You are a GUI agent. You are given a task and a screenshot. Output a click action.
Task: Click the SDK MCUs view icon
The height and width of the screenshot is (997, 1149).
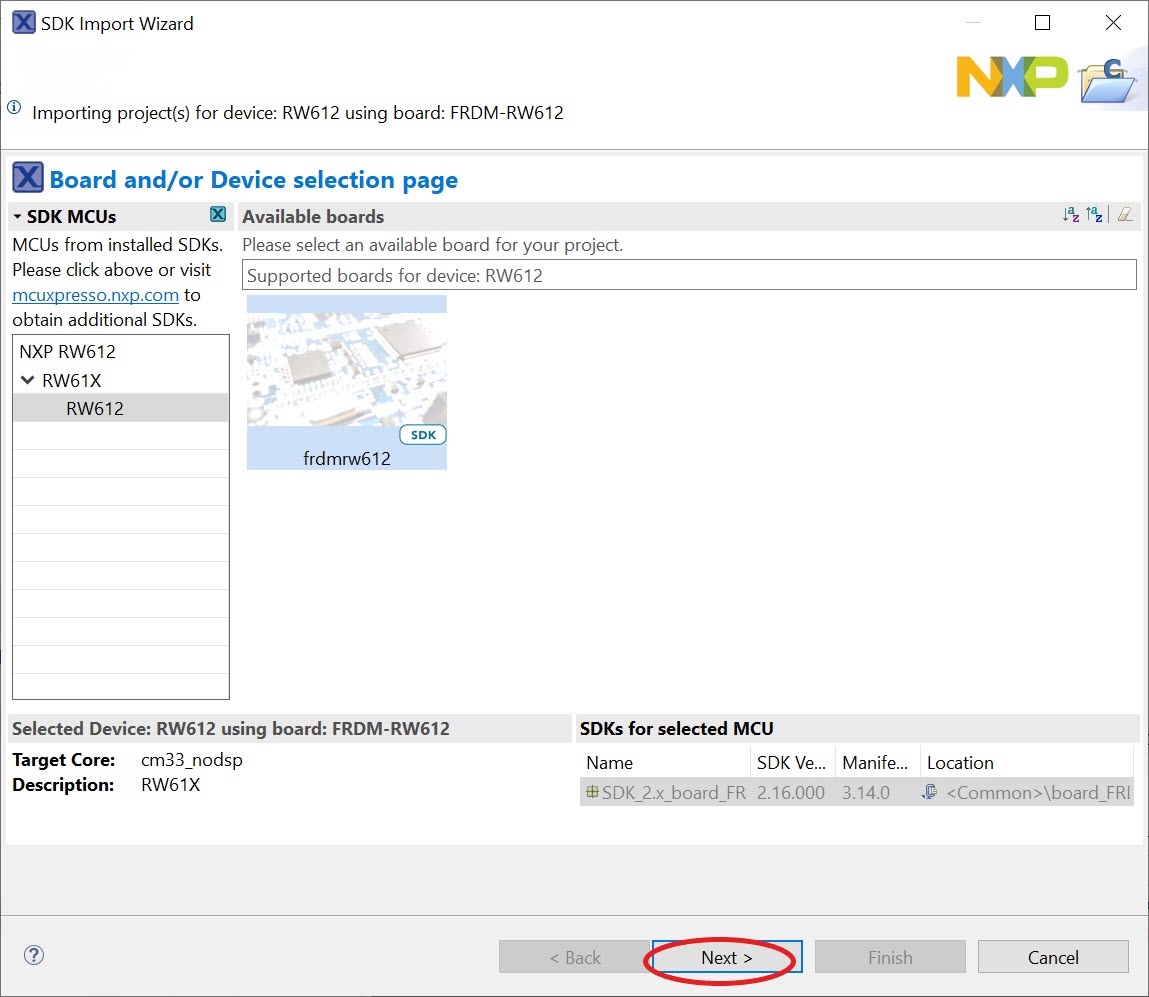click(218, 215)
